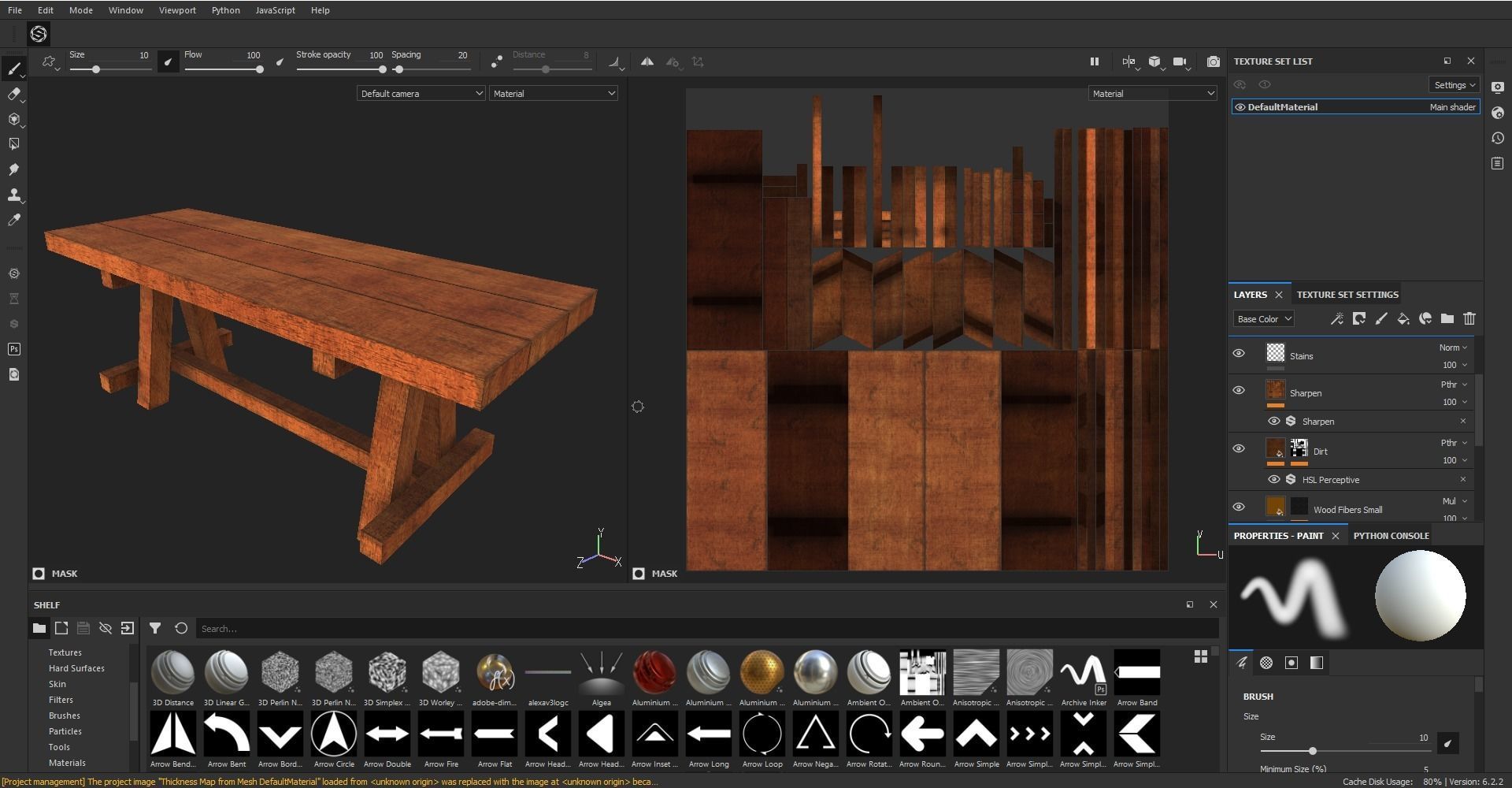Change Stains layer Norm blend mode
Screen dimensions: 1512x788
(1453, 348)
